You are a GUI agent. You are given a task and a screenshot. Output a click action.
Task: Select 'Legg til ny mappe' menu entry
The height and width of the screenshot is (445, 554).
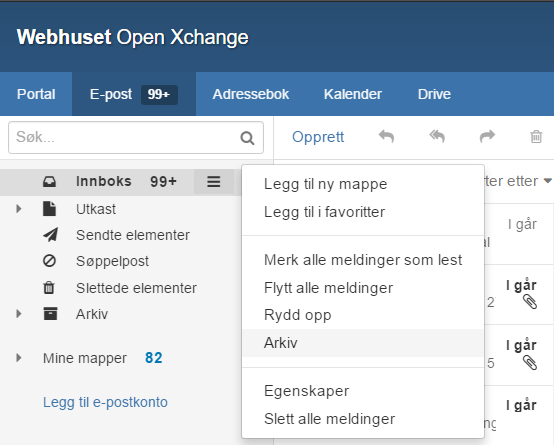363,184
